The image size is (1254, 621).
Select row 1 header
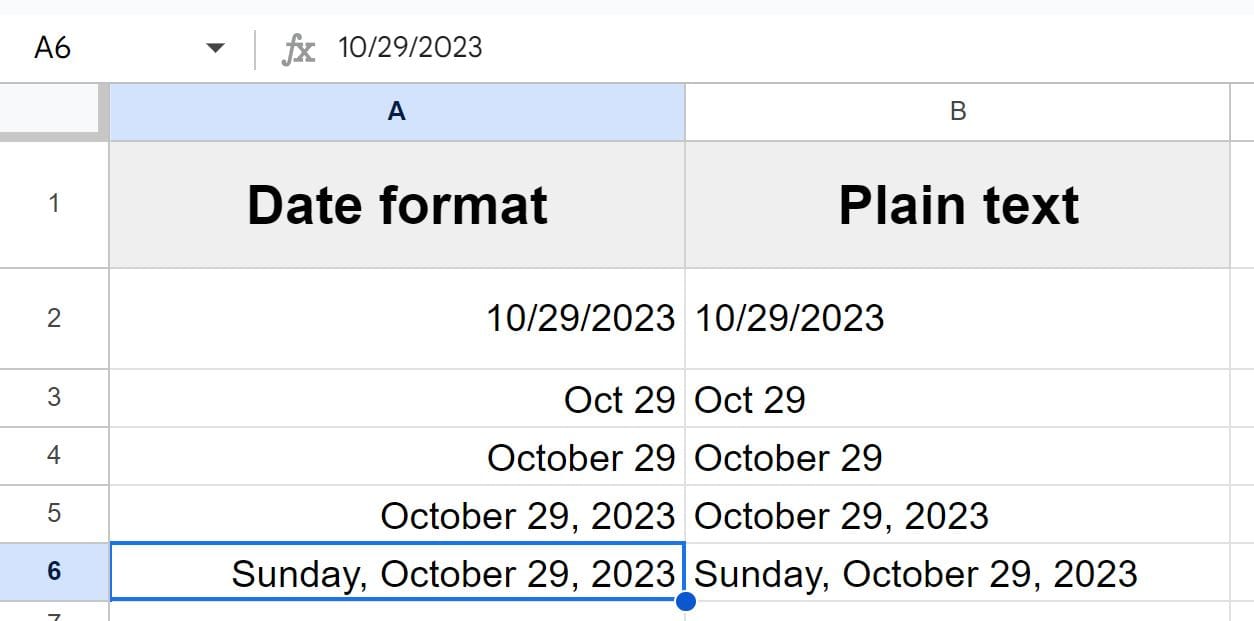(x=54, y=203)
